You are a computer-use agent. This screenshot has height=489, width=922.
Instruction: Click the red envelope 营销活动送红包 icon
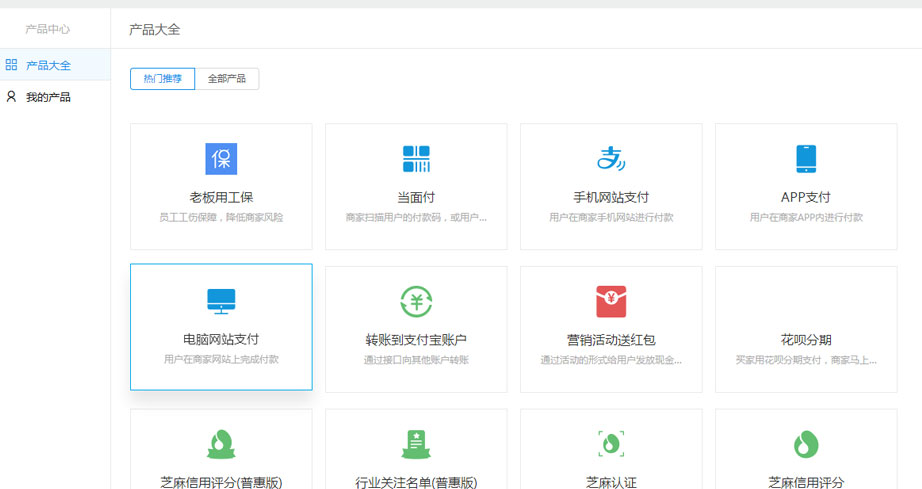click(611, 301)
